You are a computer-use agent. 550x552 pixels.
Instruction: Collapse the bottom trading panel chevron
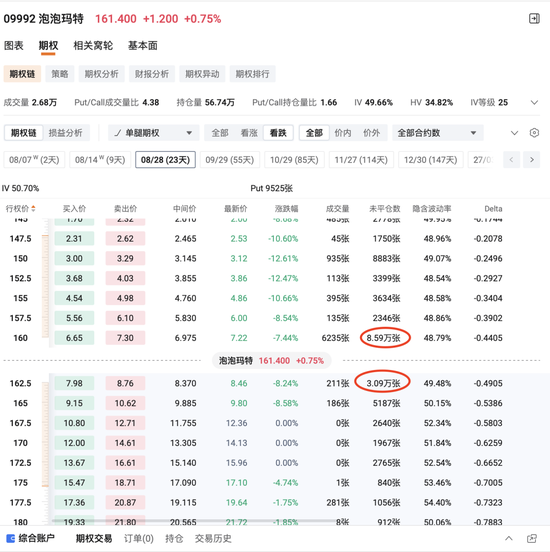pyautogui.click(x=509, y=538)
